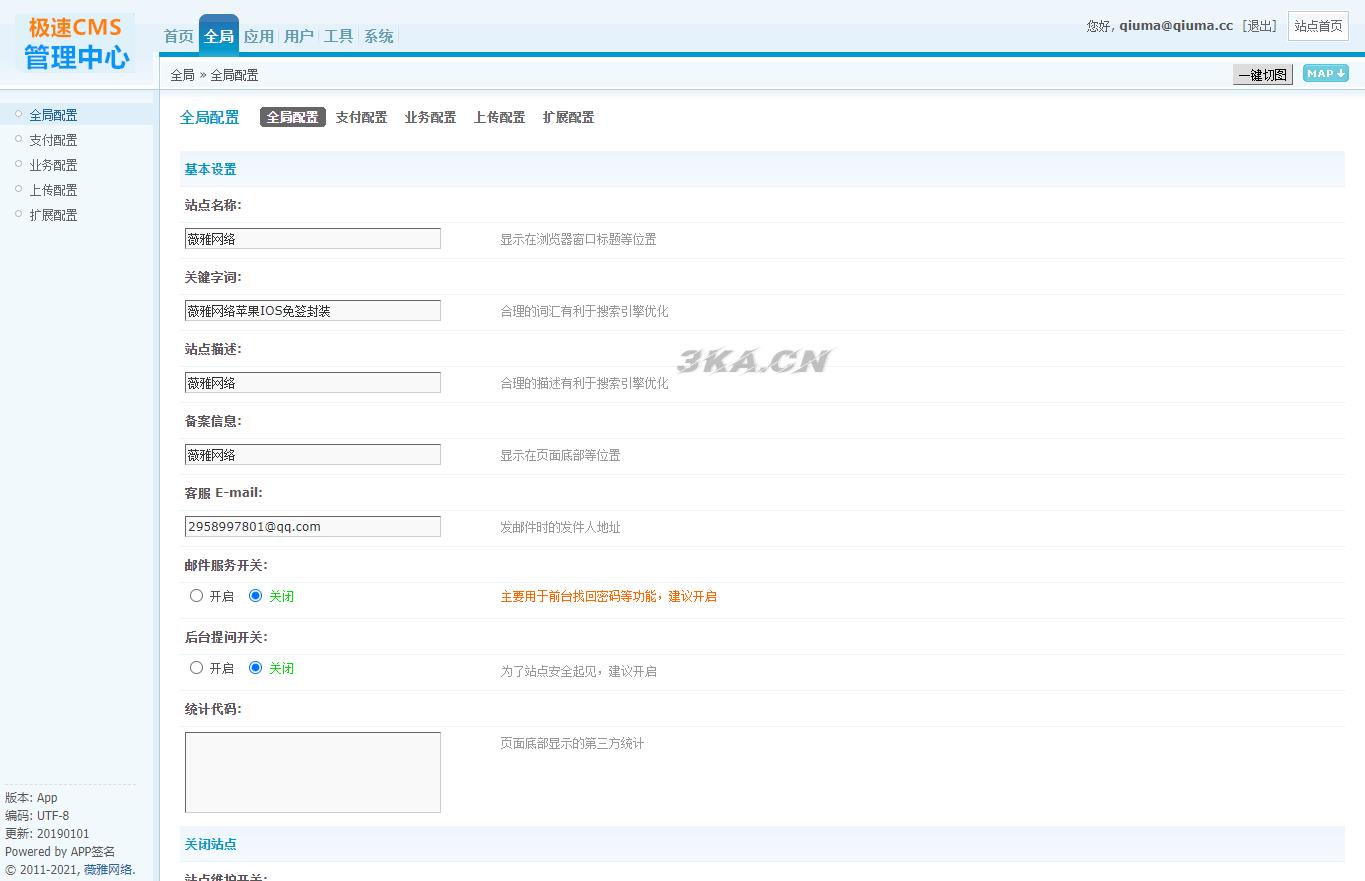Click the 更新: 20190101 footer text
Image resolution: width=1365 pixels, height=881 pixels.
point(47,834)
